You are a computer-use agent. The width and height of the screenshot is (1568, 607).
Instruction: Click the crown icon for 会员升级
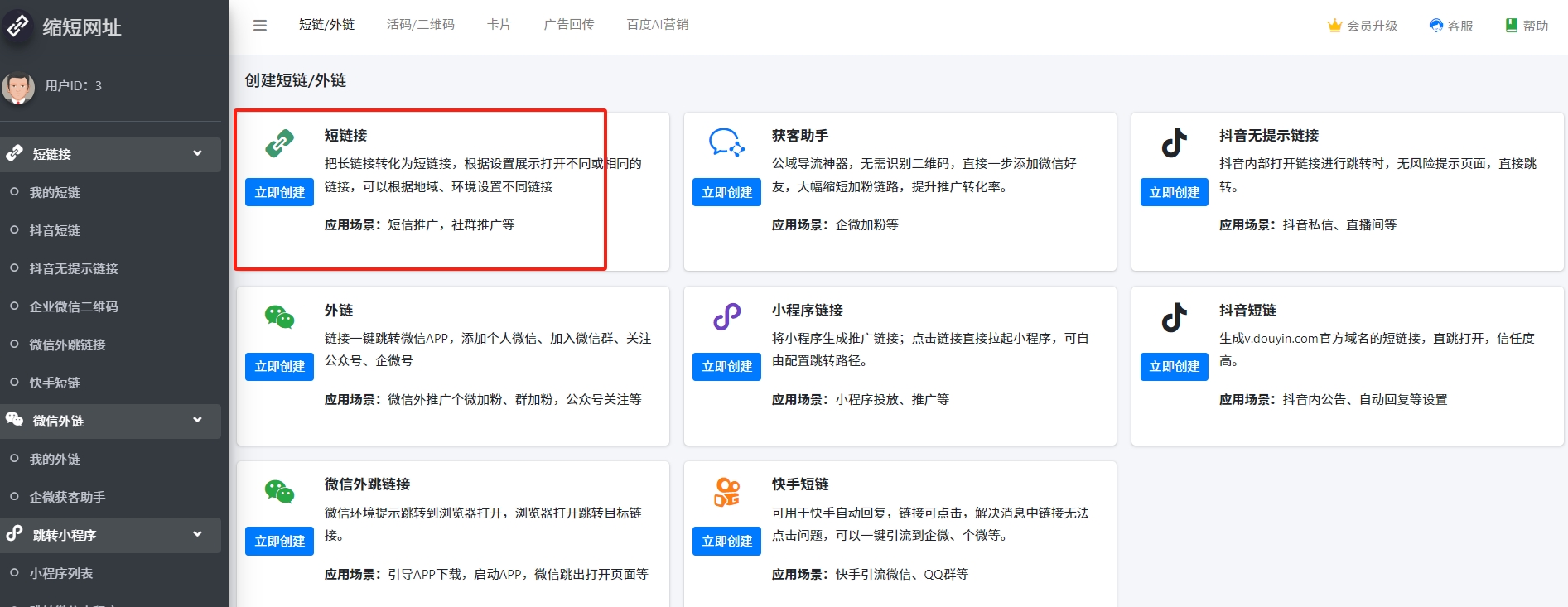(1334, 26)
